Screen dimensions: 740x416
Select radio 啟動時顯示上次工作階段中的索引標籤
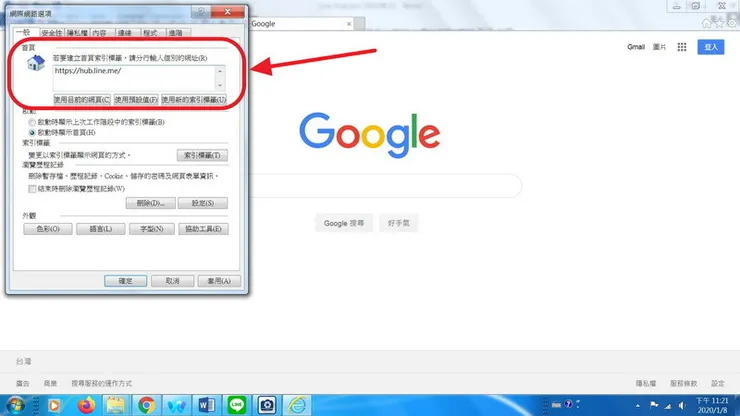(x=32, y=122)
